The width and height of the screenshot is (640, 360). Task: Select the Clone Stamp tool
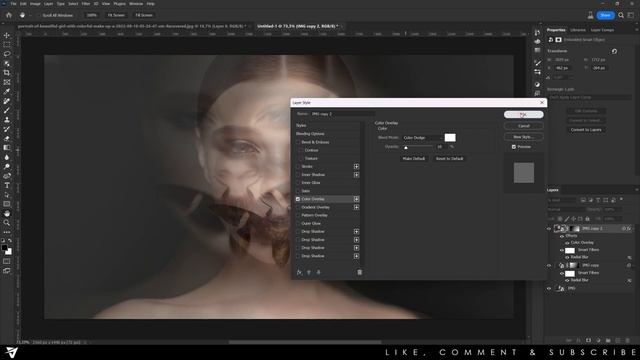(x=7, y=120)
